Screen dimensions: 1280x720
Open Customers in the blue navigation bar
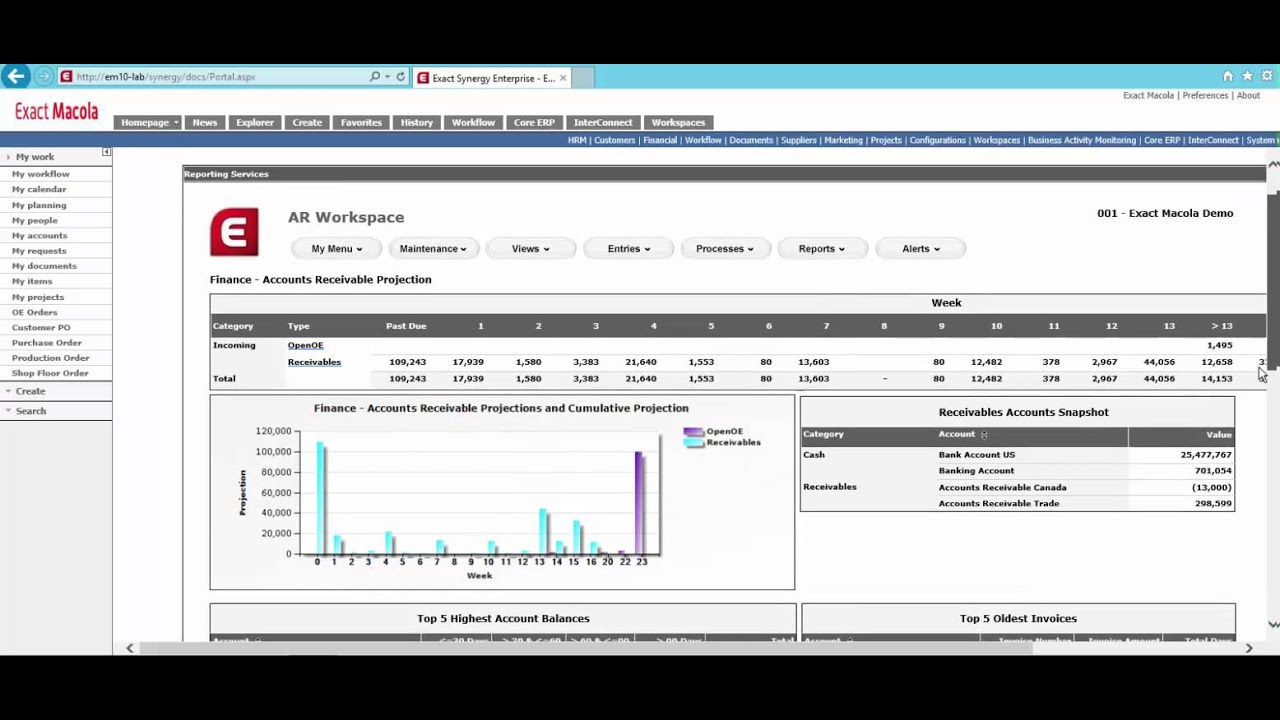click(615, 140)
